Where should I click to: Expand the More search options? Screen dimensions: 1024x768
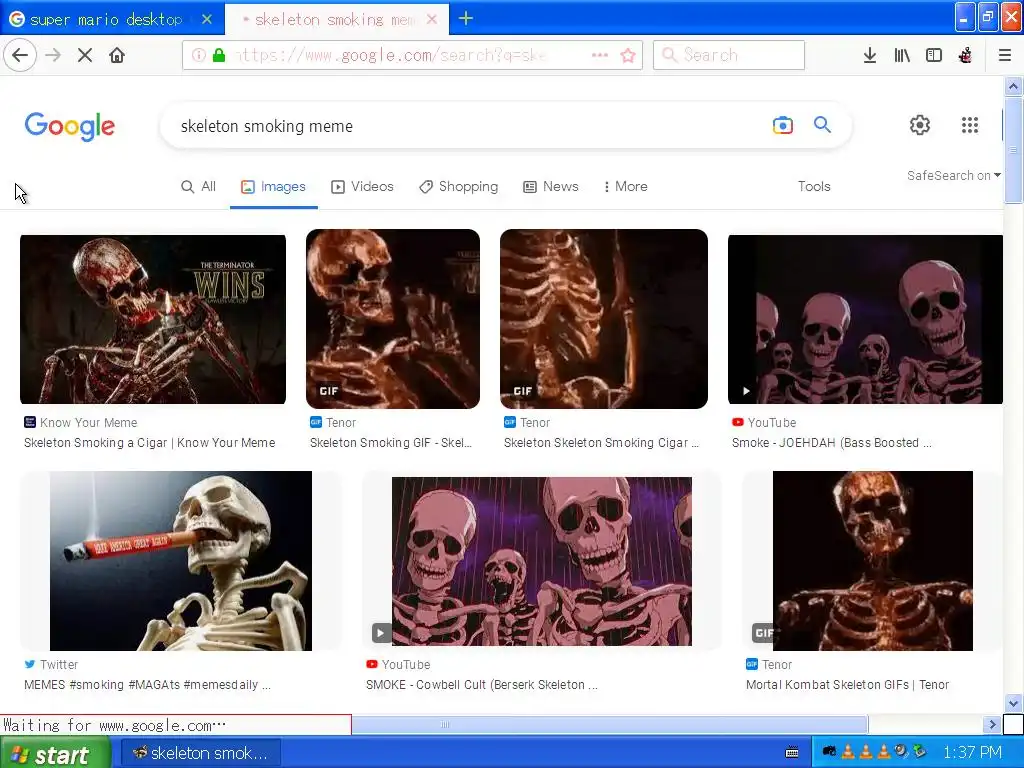[x=626, y=187]
